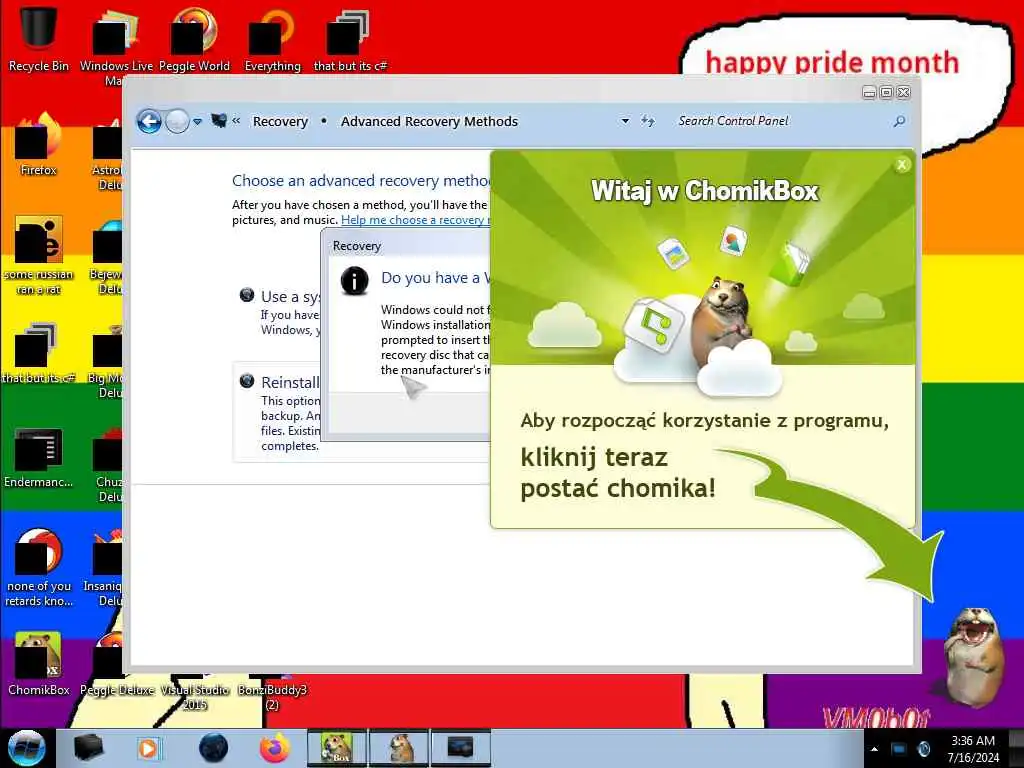Launch Firefox from the desktop icon
This screenshot has height=768, width=1024.
pos(38,145)
